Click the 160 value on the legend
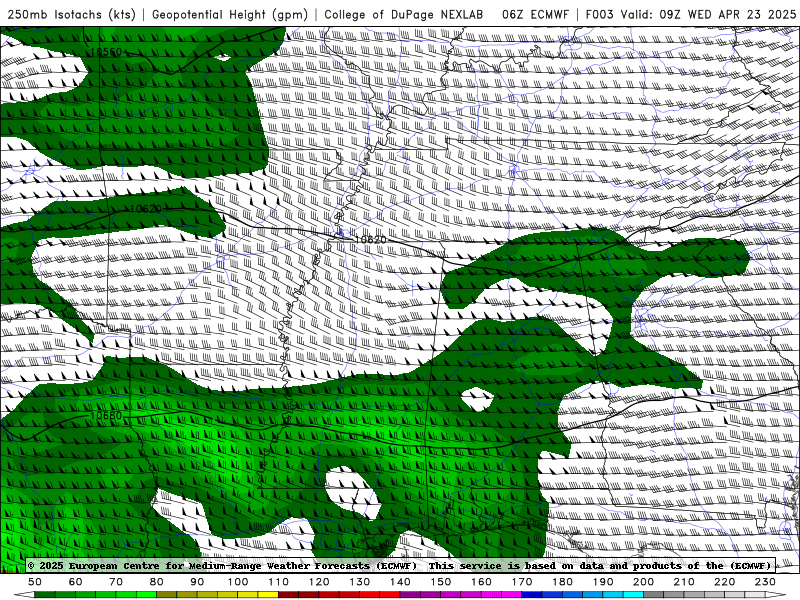Screen dimensions: 800x600 481,582
